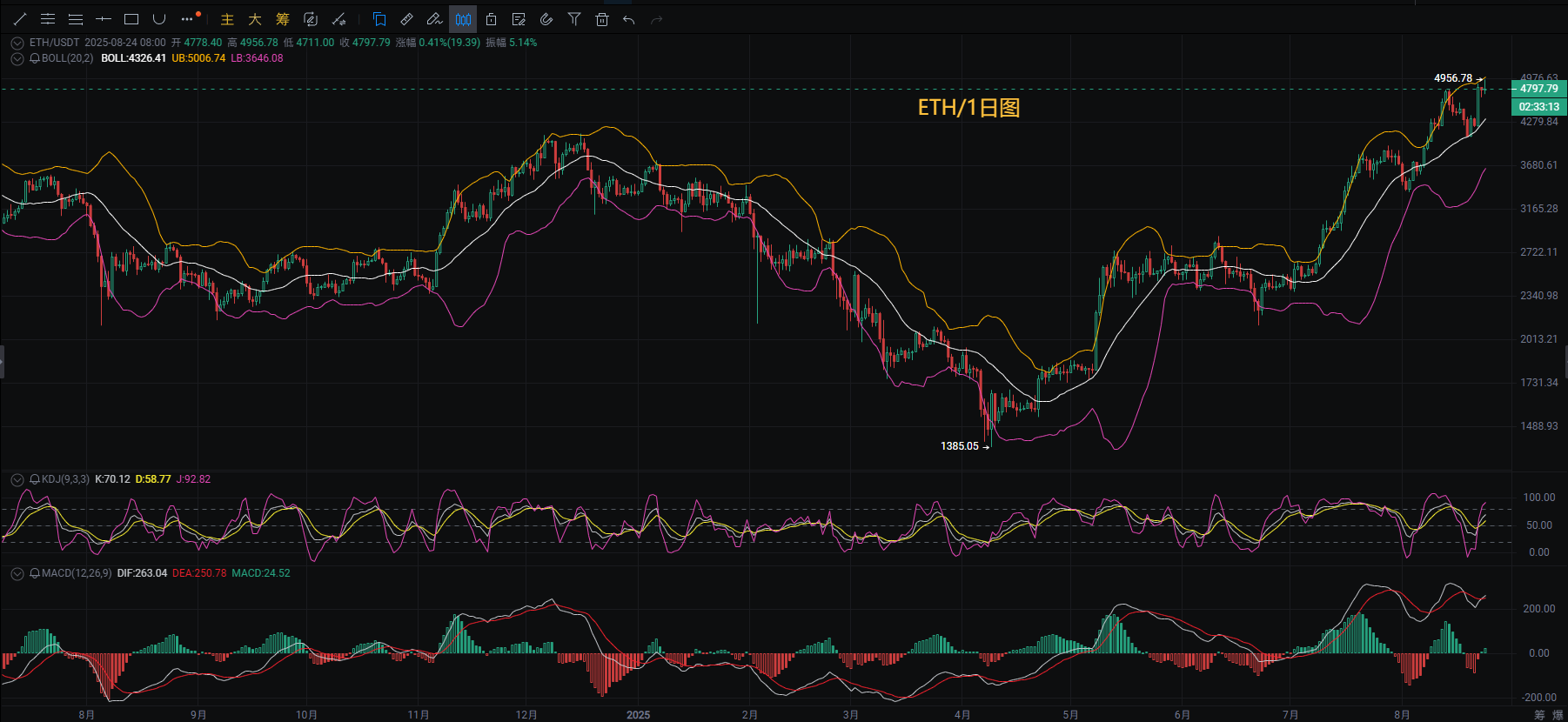Viewport: 1568px width, 722px height.
Task: Open the right side panel handle
Action: tap(1565, 361)
